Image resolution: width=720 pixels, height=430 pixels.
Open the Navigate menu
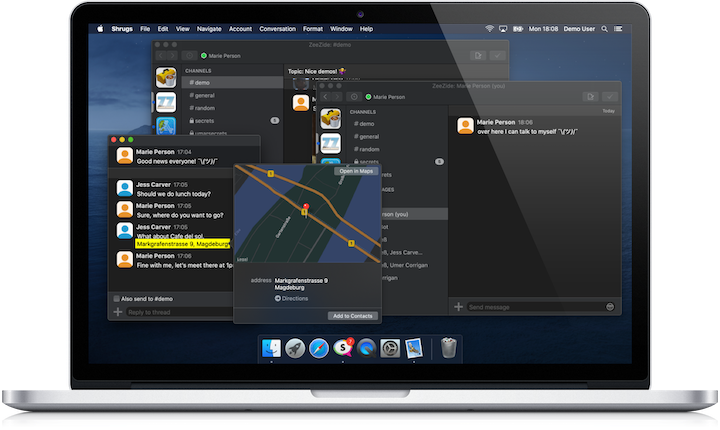(x=209, y=28)
